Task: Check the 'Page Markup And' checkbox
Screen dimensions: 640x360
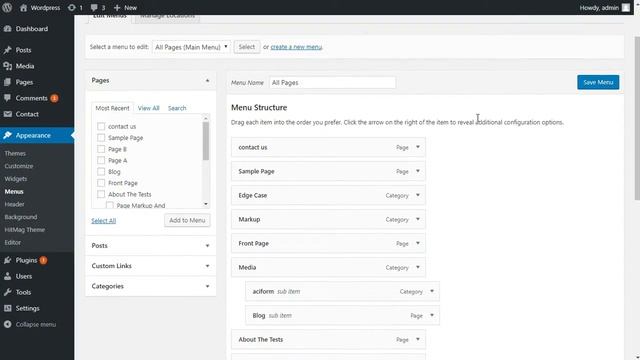Action: (x=109, y=205)
